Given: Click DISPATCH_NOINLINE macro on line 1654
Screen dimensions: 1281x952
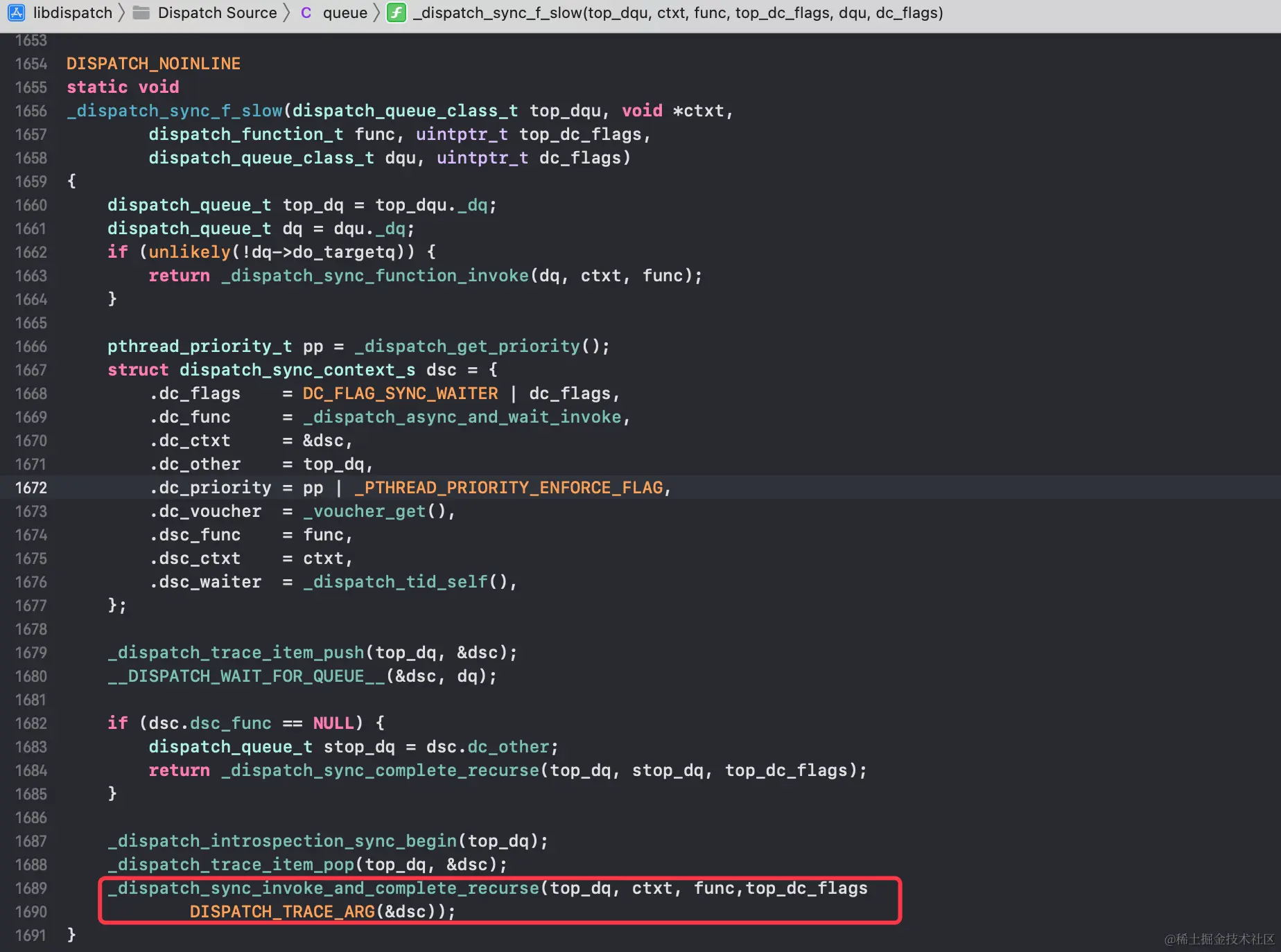Looking at the screenshot, I should point(153,64).
